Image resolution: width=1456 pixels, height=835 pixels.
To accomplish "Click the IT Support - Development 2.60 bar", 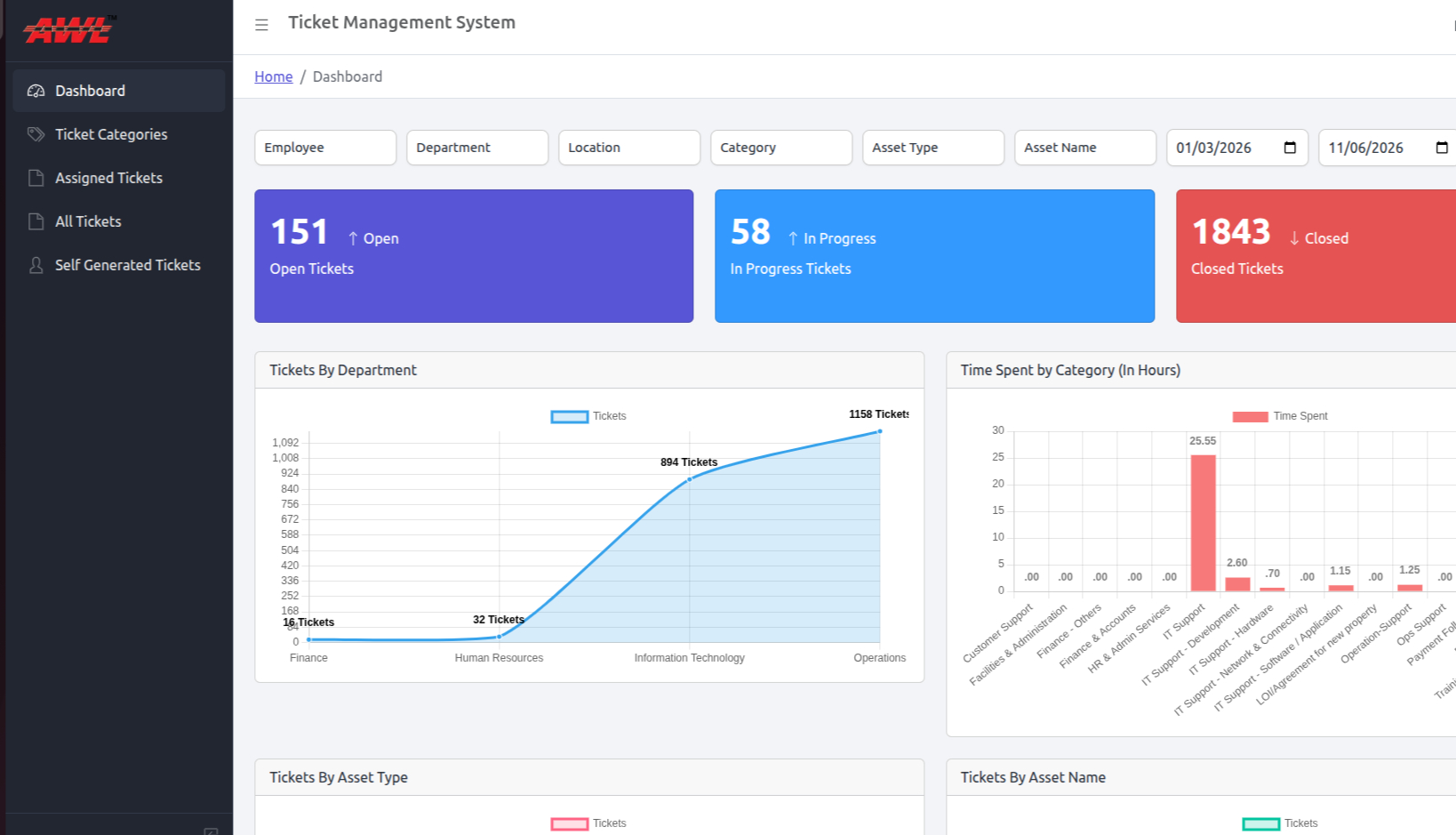I will pos(1237,584).
